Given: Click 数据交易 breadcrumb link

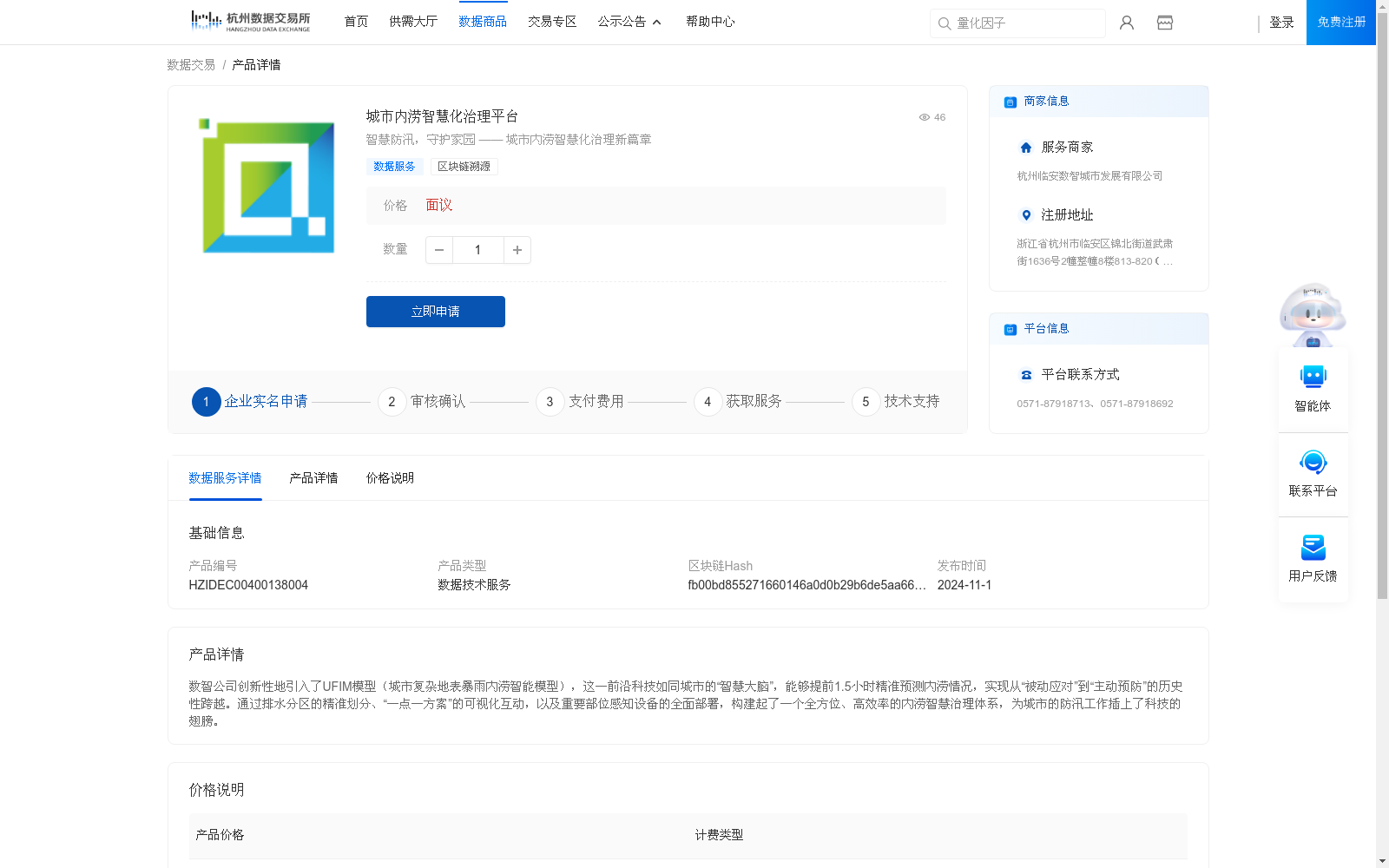Looking at the screenshot, I should (191, 65).
